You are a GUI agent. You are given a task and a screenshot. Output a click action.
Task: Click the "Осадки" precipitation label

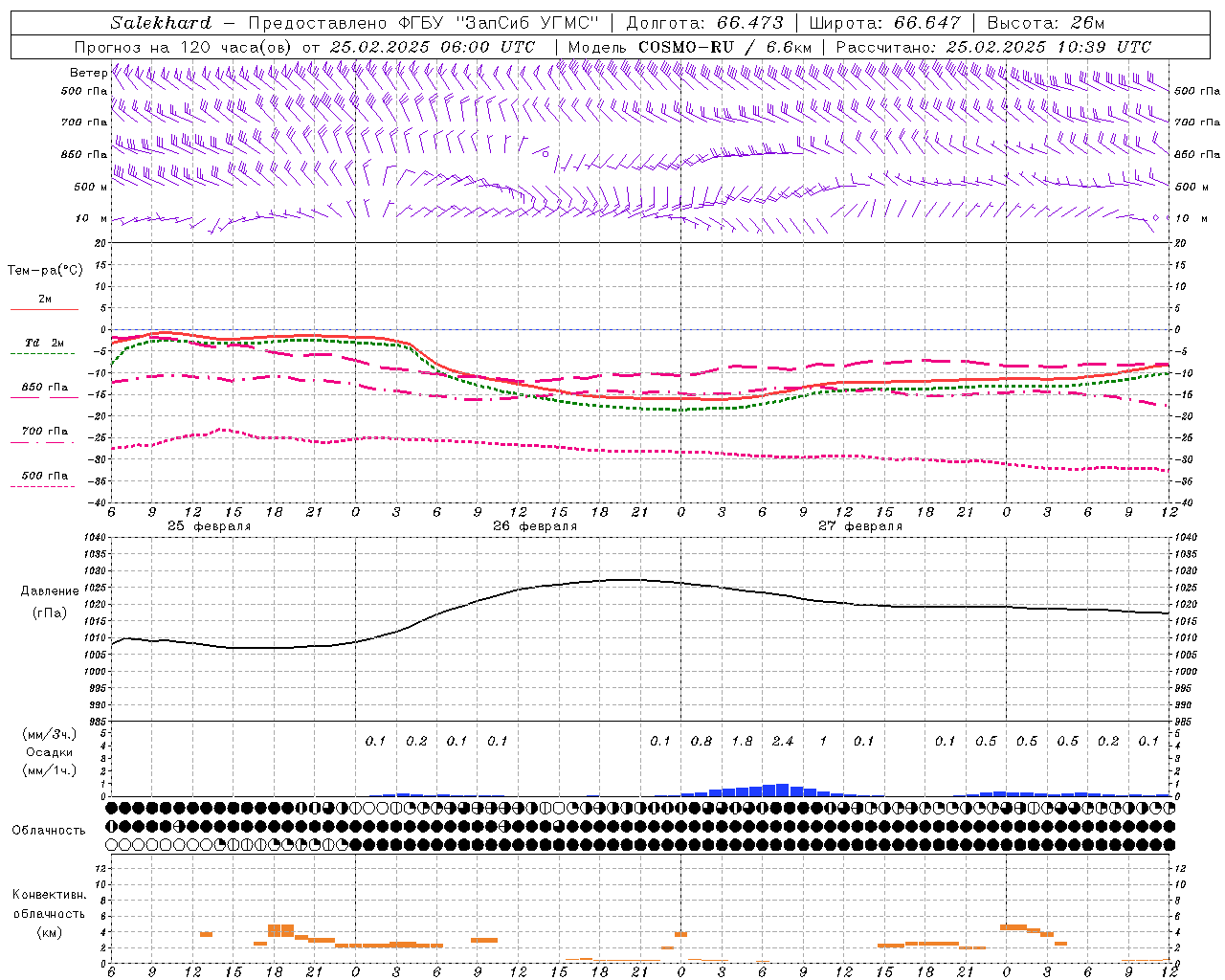coord(50,752)
